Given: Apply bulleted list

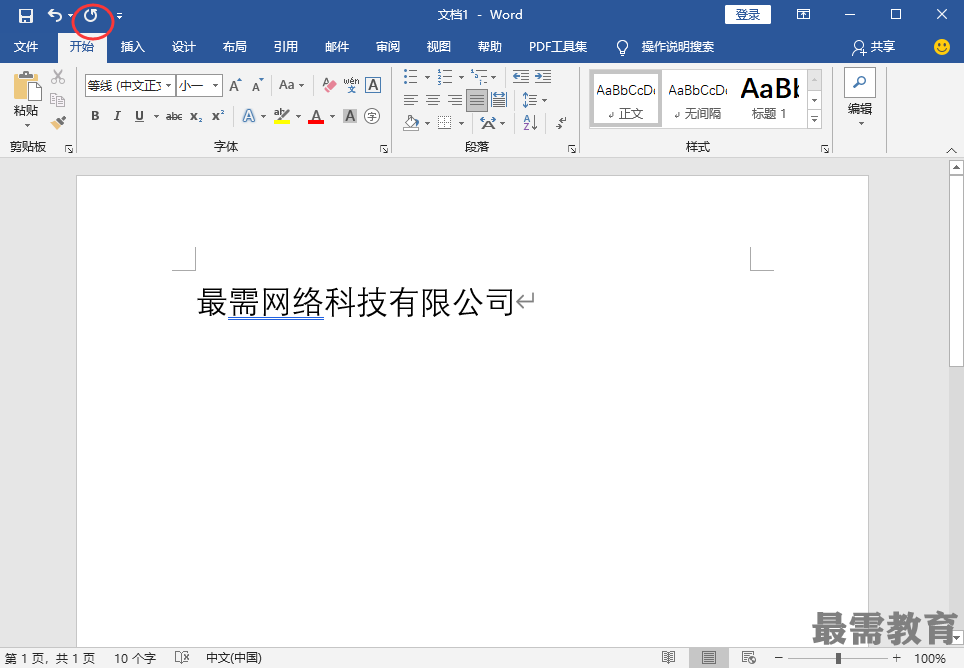Looking at the screenshot, I should (411, 77).
